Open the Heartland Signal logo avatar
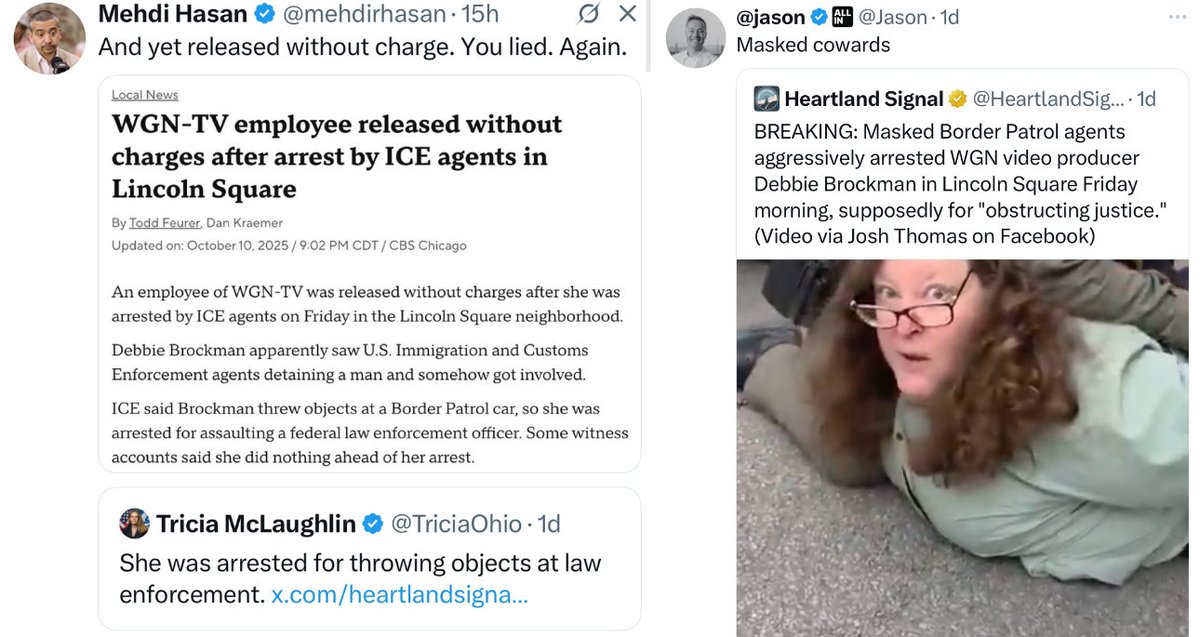 click(766, 98)
